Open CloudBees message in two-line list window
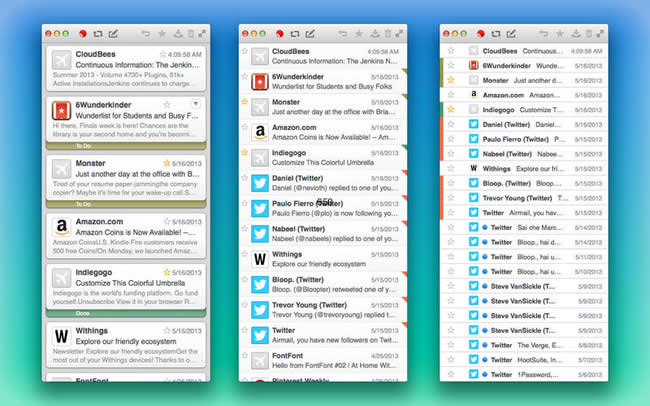The width and height of the screenshot is (650, 406). pos(323,56)
